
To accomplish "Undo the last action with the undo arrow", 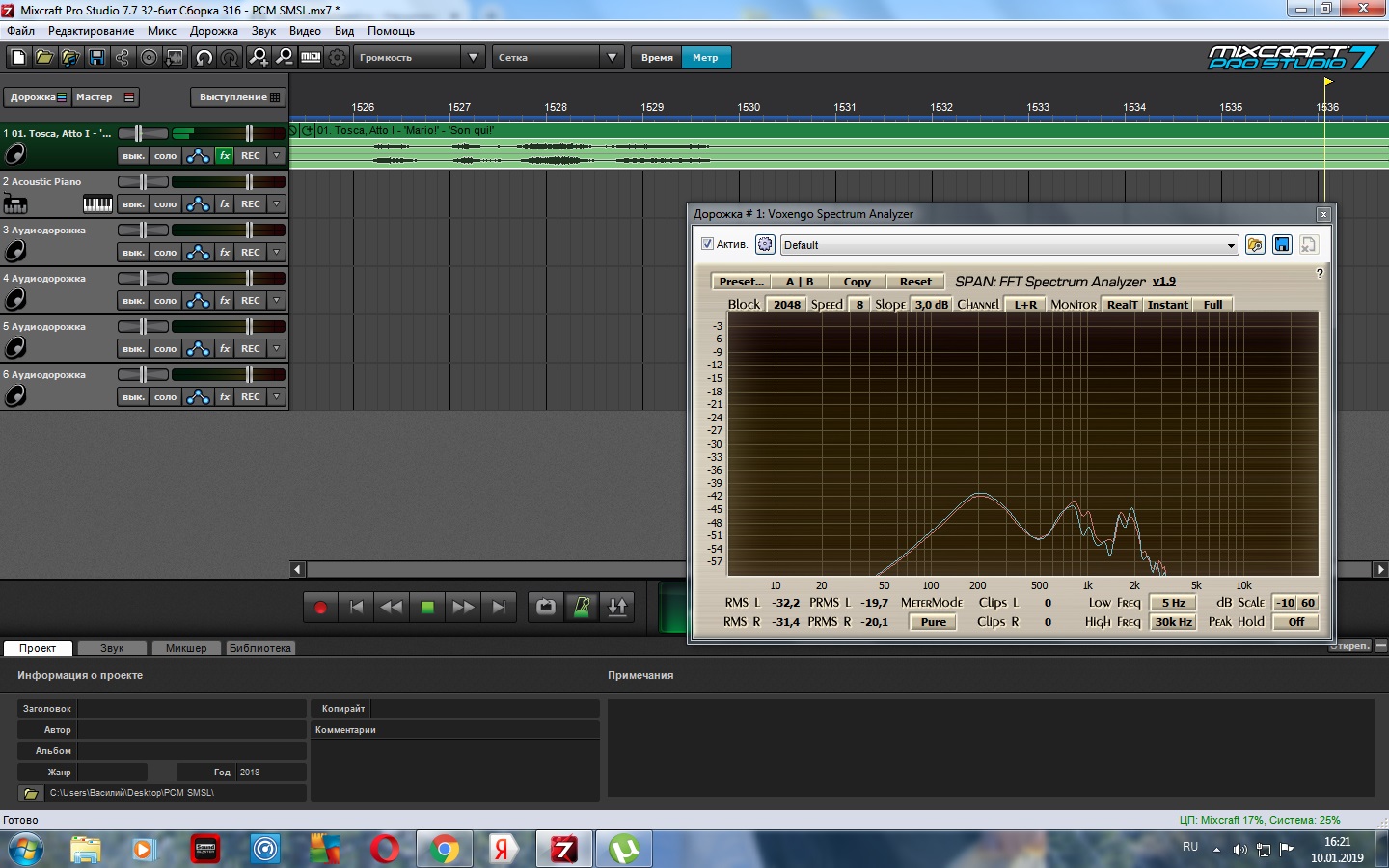I will point(204,58).
